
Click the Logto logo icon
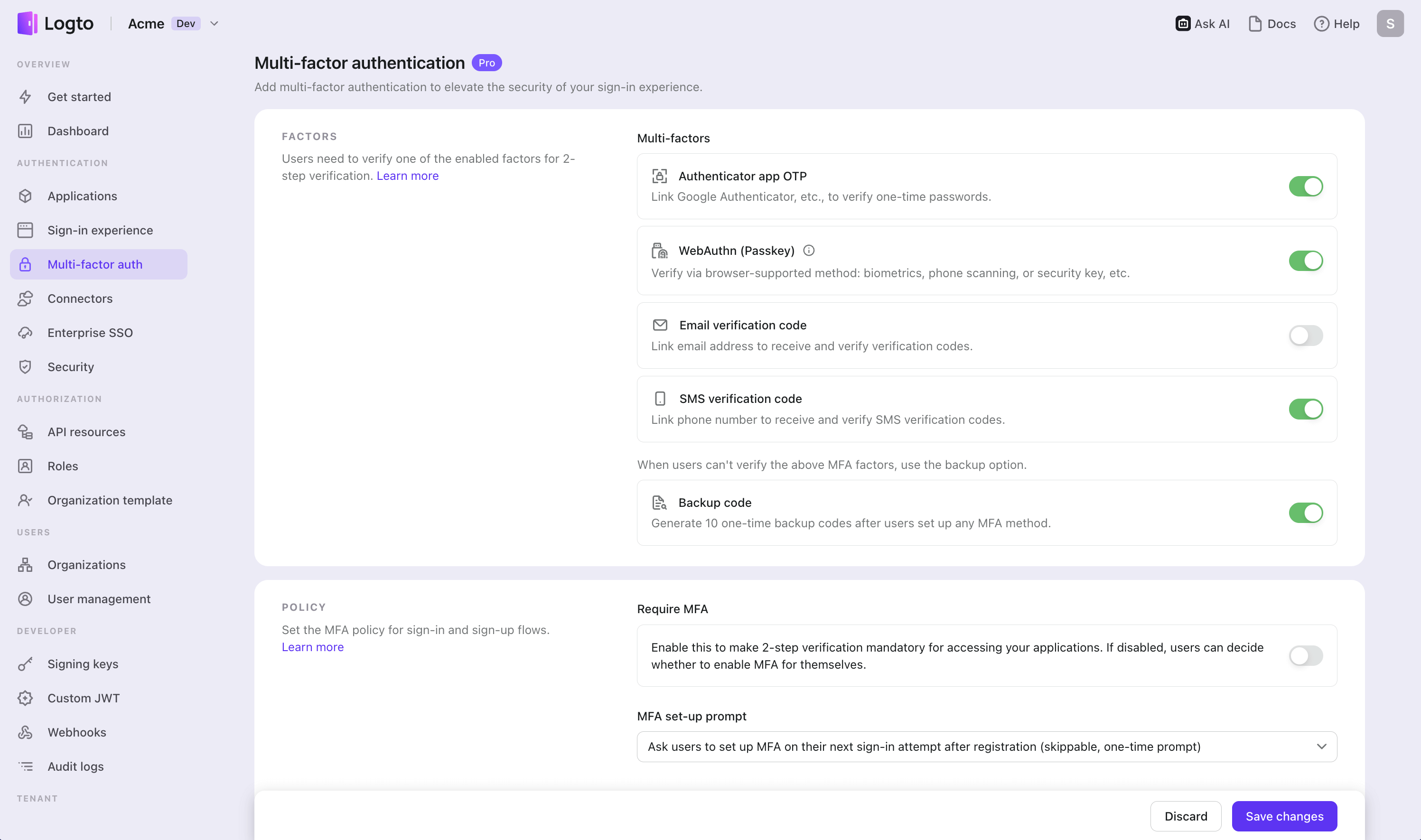[x=27, y=23]
